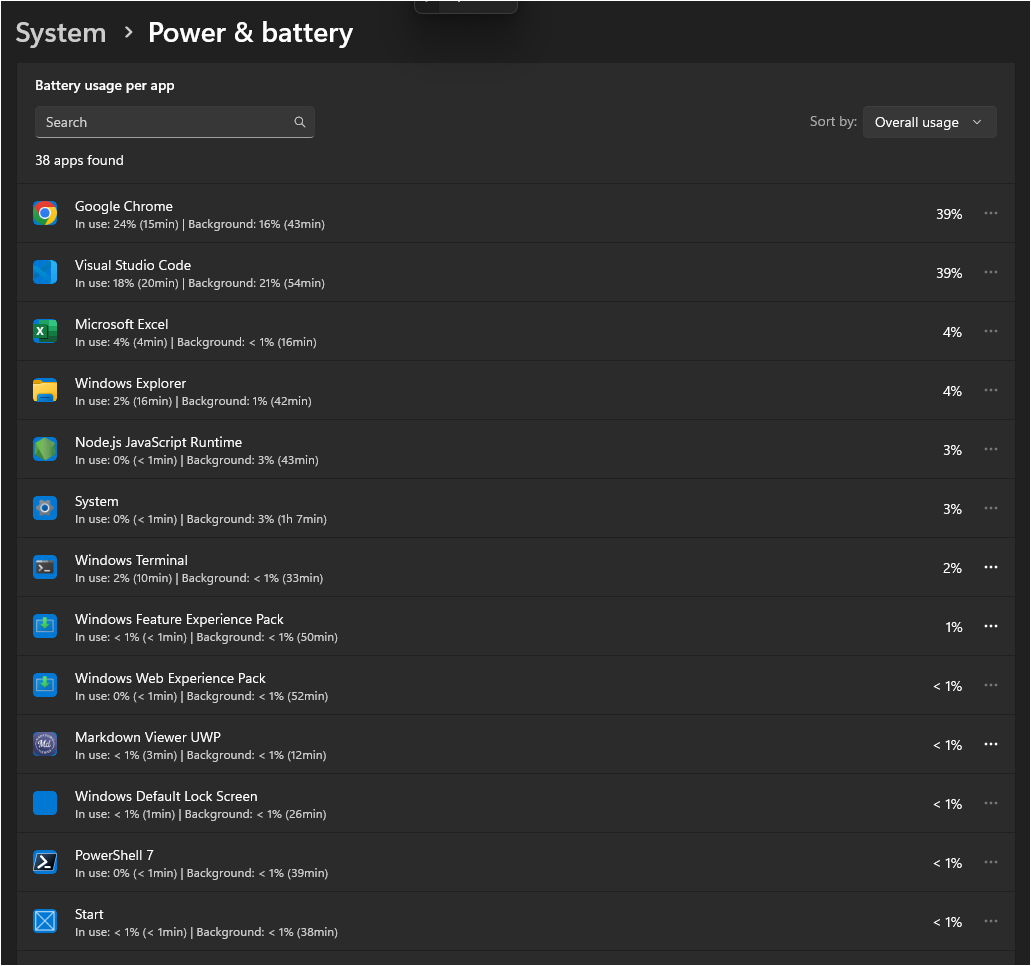Click the System gear app icon

point(45,508)
